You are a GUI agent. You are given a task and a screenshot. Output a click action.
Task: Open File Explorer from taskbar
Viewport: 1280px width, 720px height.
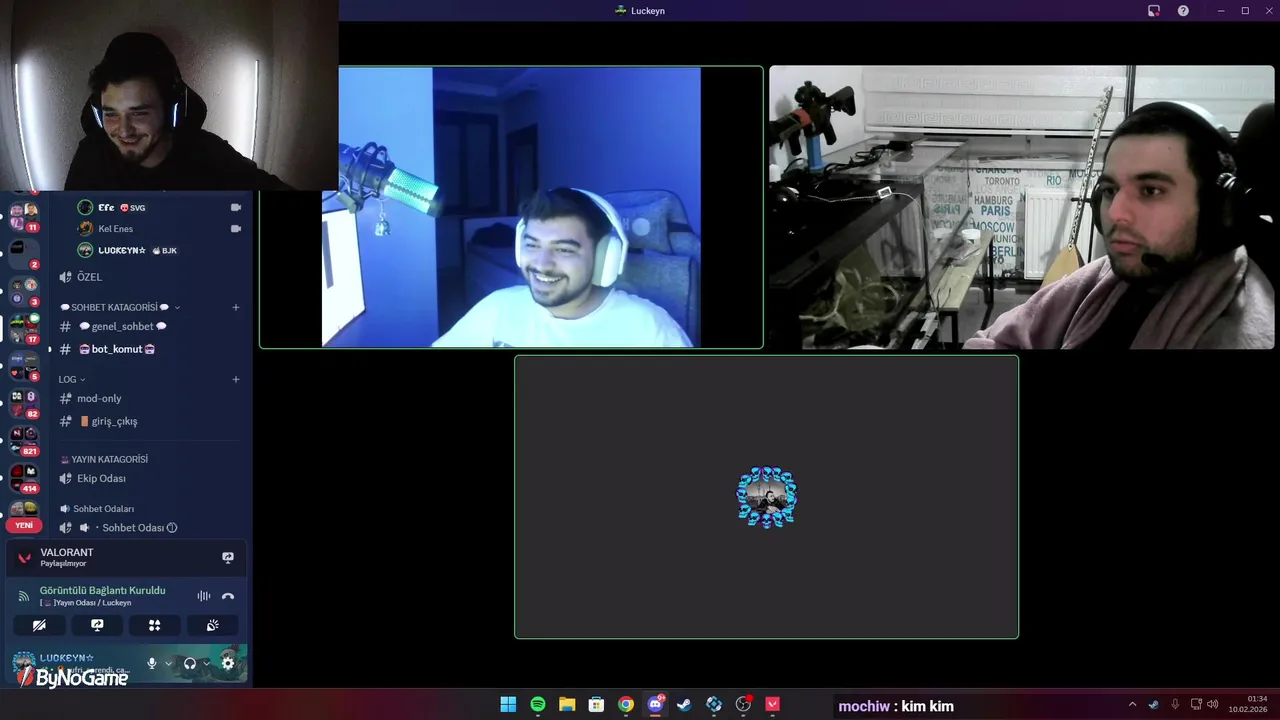[x=567, y=704]
